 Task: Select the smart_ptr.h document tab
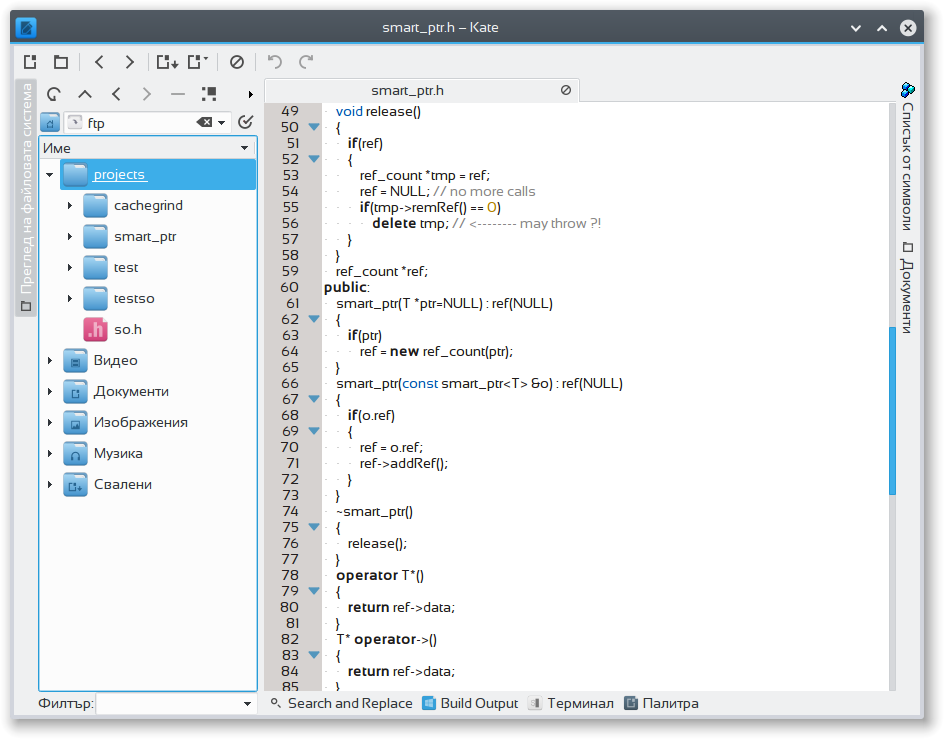tap(421, 90)
